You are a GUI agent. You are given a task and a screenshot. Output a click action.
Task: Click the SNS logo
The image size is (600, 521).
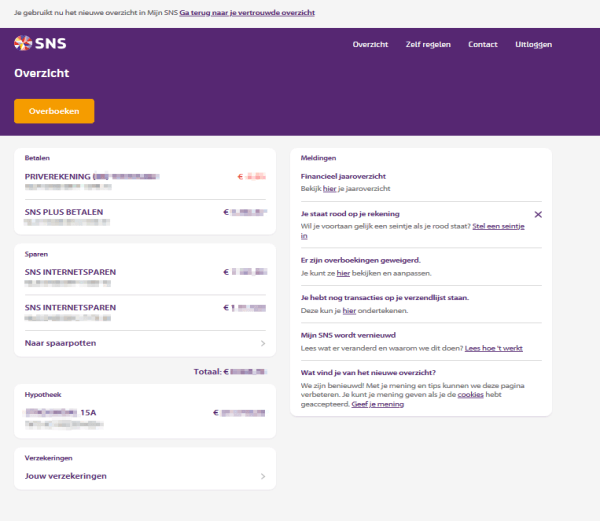coord(40,43)
